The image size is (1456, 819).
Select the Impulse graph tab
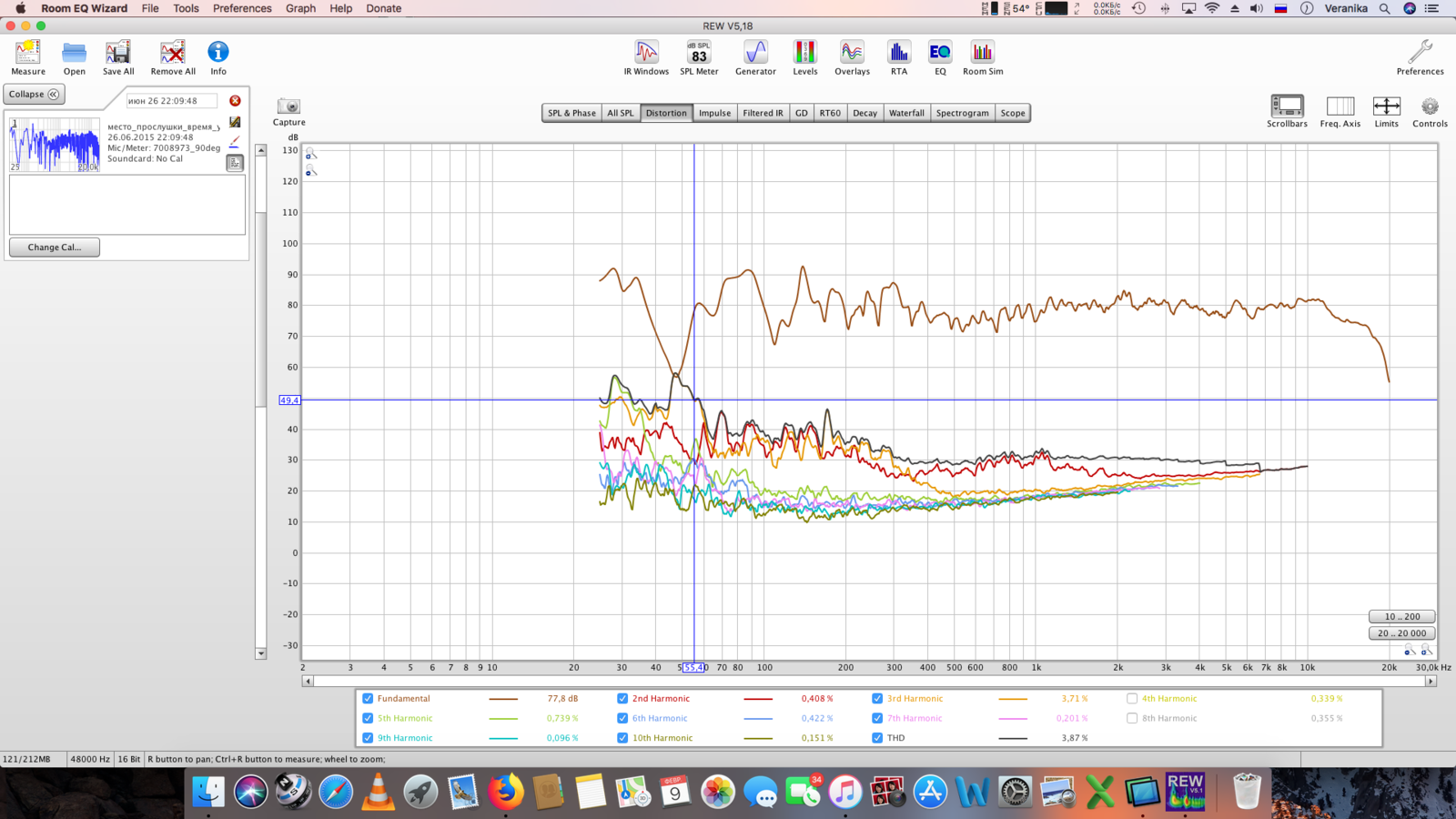[x=714, y=113]
